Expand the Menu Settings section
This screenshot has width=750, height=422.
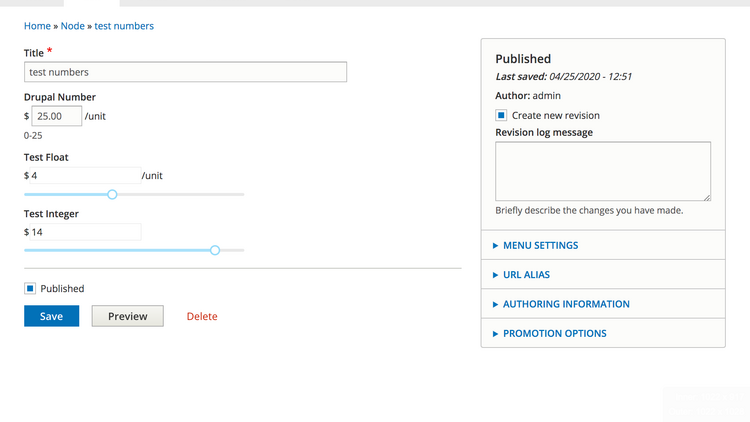click(540, 245)
